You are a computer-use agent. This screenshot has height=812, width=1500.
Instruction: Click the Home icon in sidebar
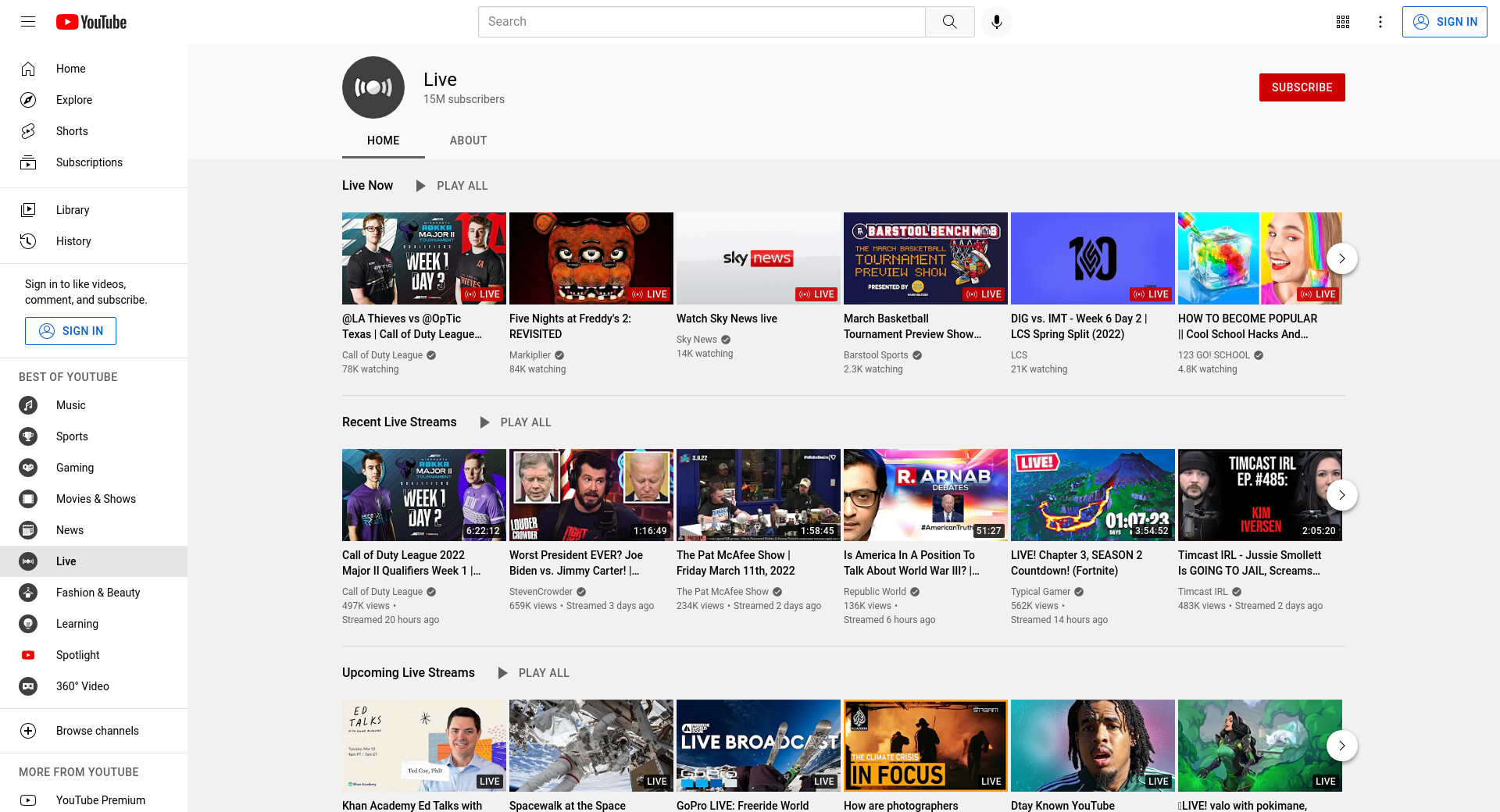[28, 69]
